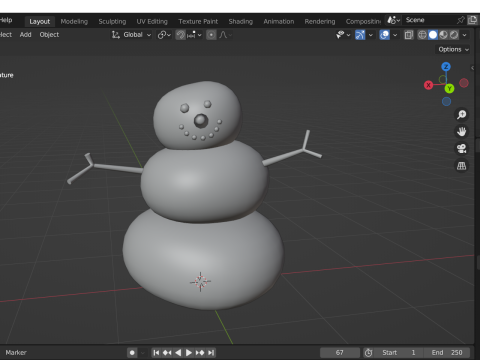Switch to the Shading workspace tab
This screenshot has width=480, height=360.
(x=241, y=22)
